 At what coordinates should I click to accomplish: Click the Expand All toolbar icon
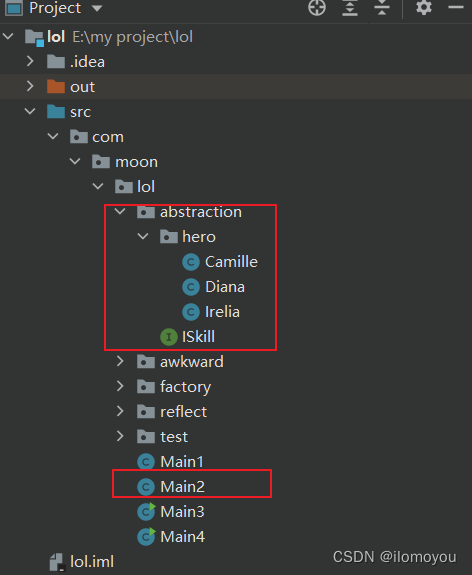[x=350, y=8]
